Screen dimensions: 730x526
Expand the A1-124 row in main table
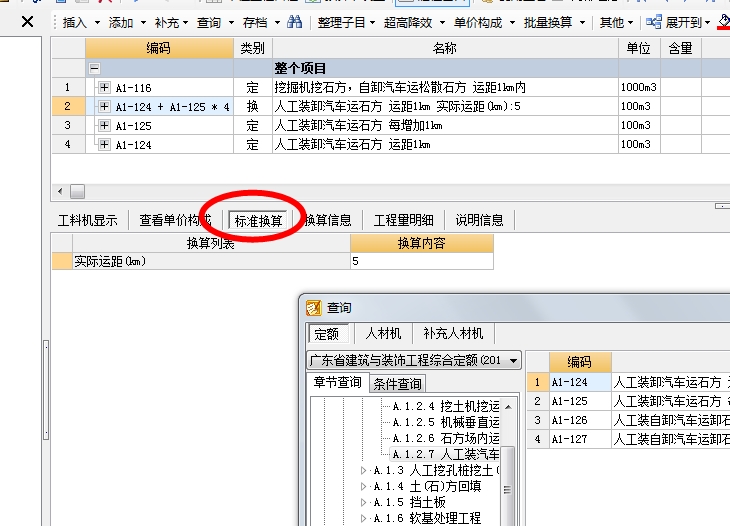[104, 145]
